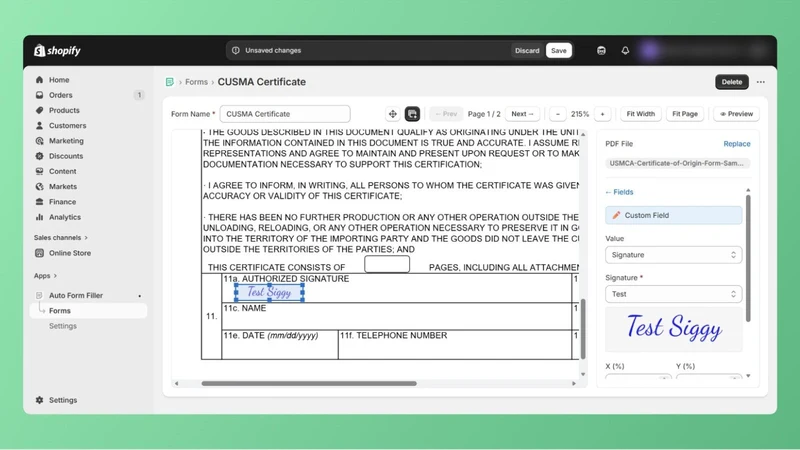Viewport: 800px width, 450px height.
Task: Click the Auto Form Filler app icon in breadcrumb
Action: point(170,82)
